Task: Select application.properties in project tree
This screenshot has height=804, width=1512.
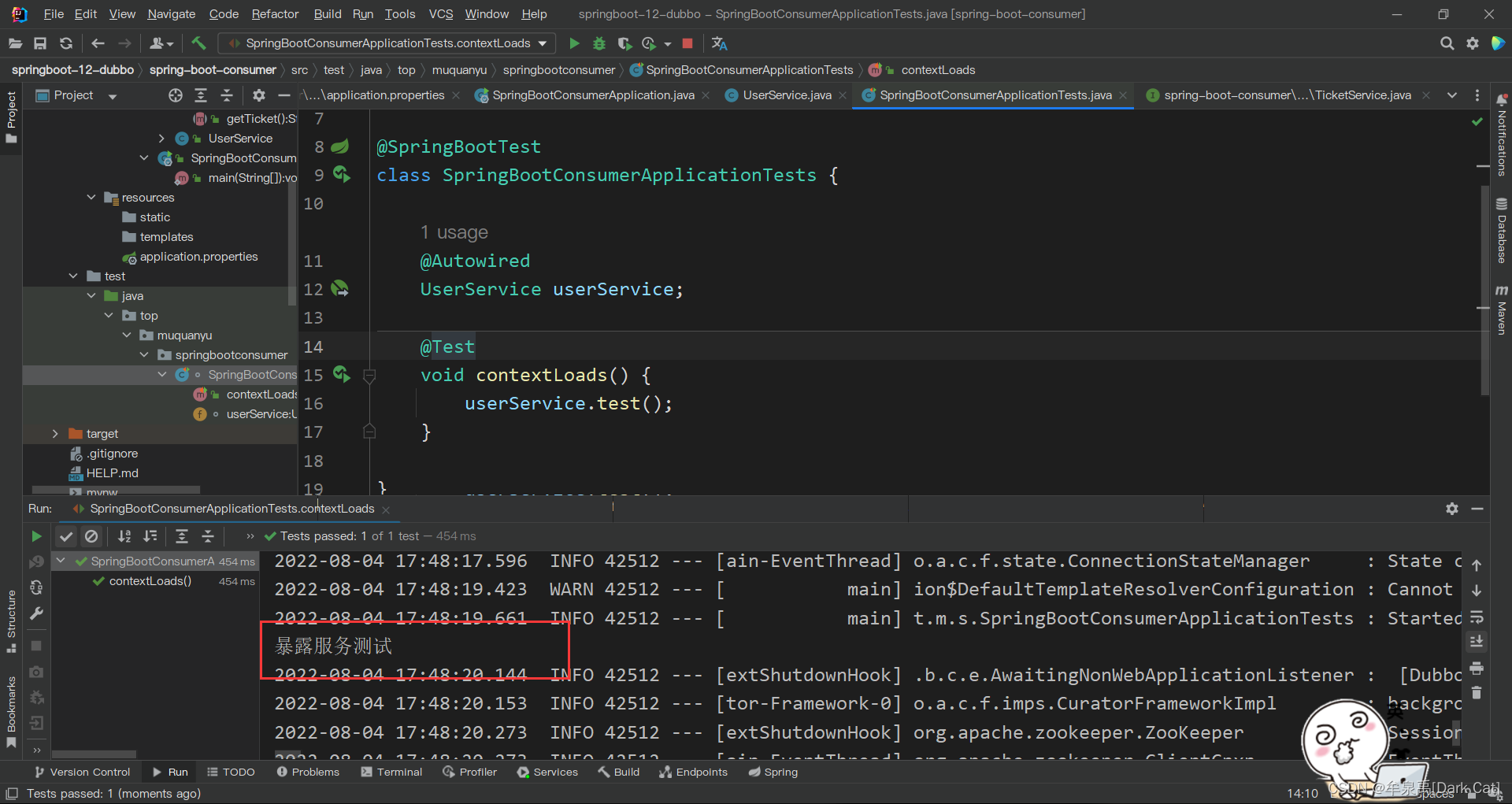Action: click(x=198, y=257)
